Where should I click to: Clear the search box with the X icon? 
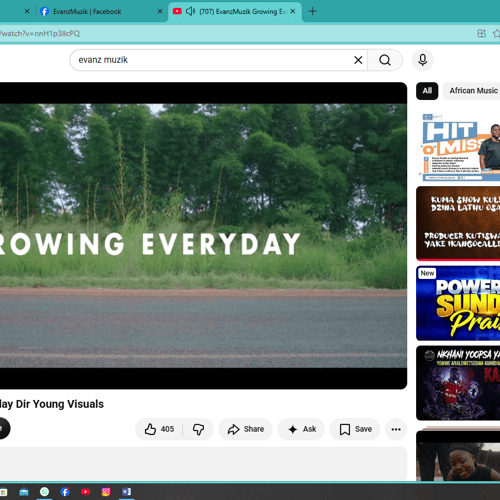click(358, 60)
